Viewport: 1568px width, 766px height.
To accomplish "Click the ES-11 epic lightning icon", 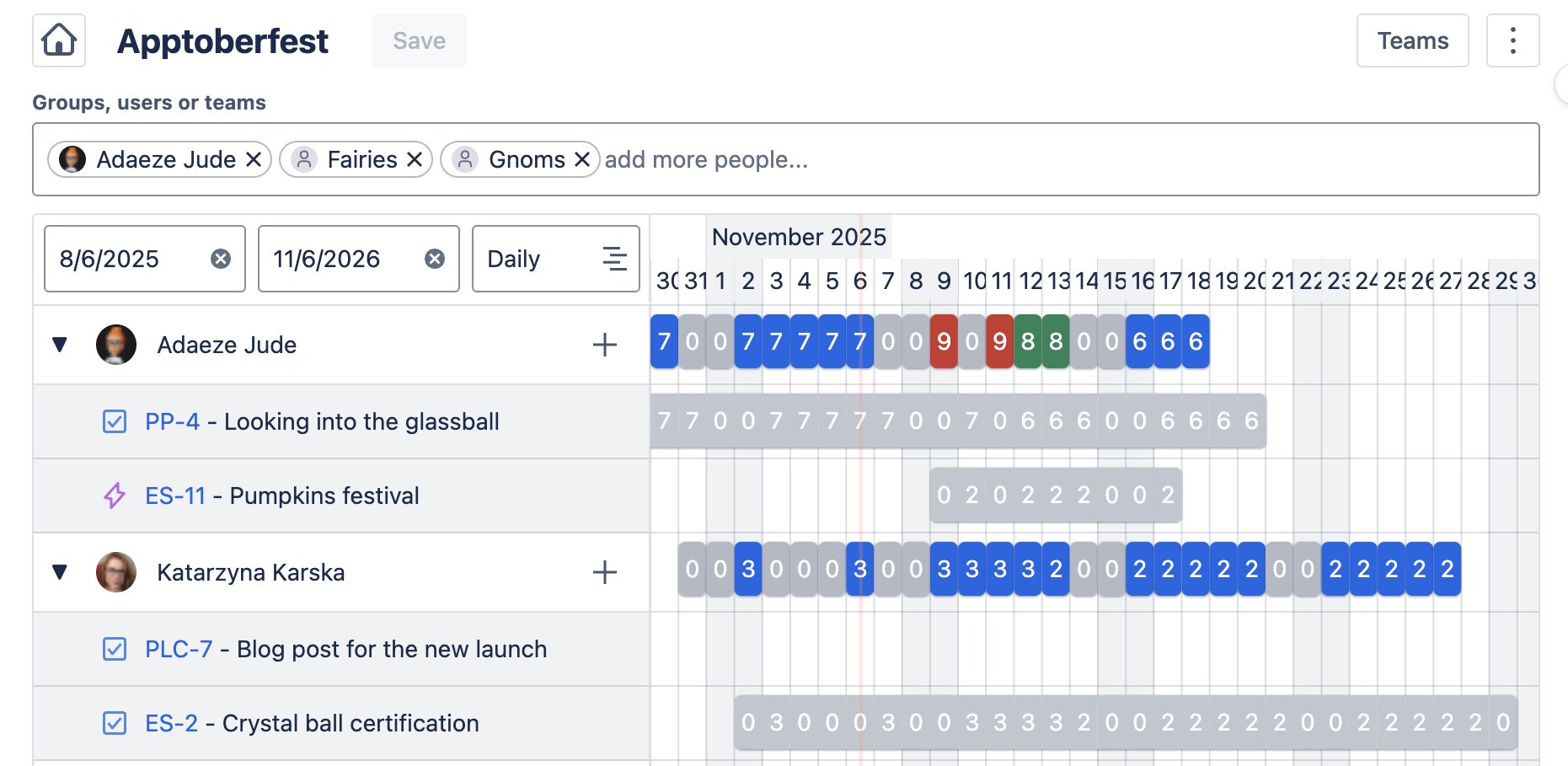I will point(115,495).
